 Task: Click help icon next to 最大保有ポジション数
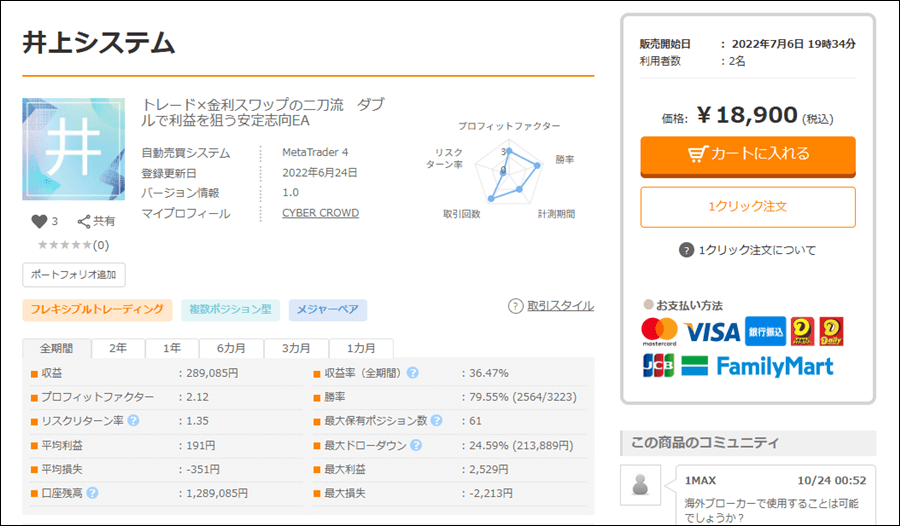point(437,420)
